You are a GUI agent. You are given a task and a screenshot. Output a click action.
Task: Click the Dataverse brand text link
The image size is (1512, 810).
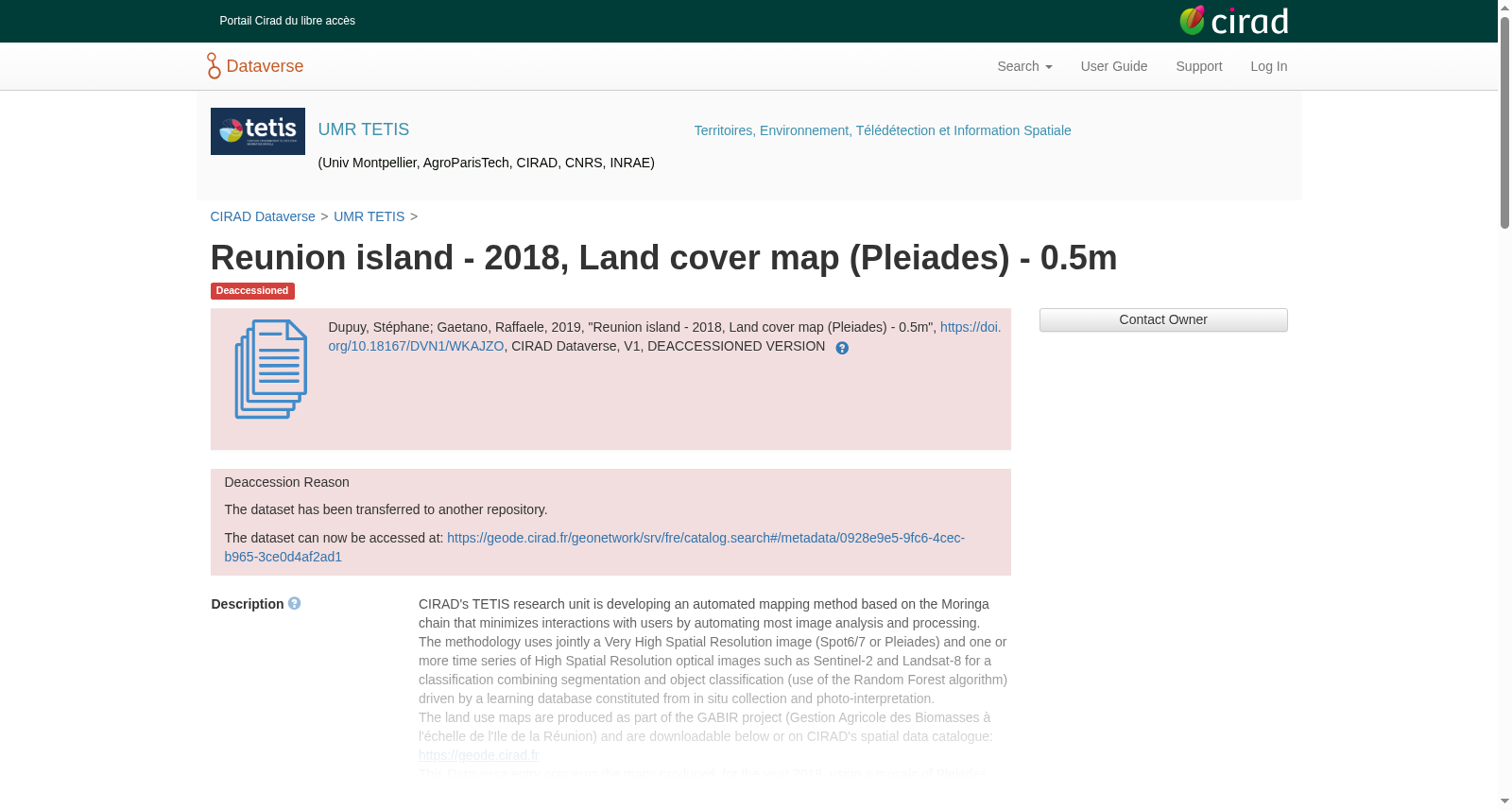click(266, 66)
